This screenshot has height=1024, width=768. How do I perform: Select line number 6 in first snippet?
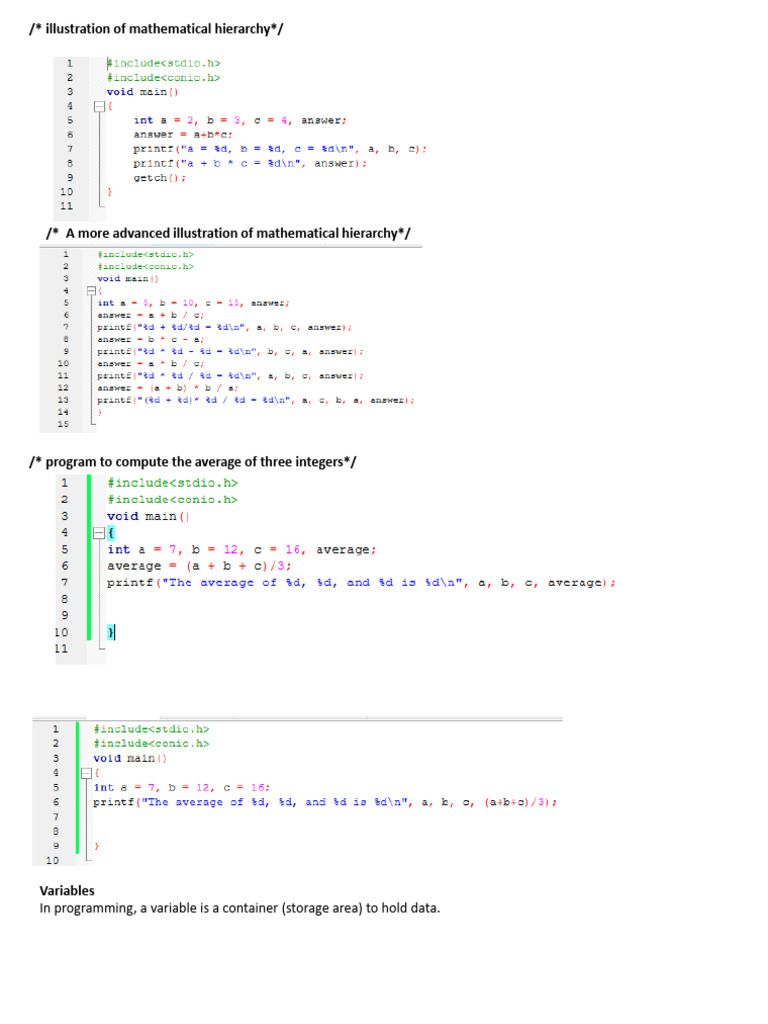click(70, 135)
